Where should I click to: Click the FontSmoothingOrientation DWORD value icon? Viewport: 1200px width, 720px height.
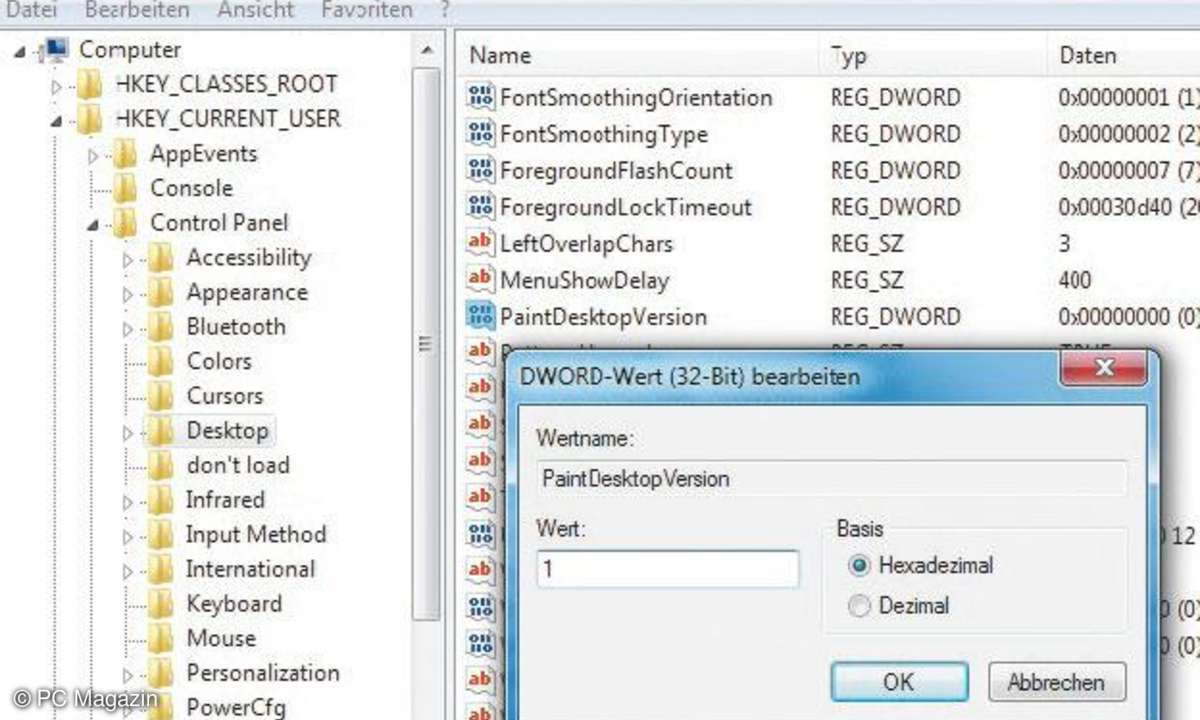480,98
